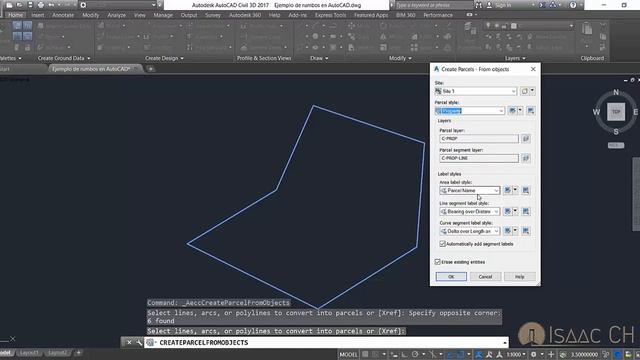Open the Area label style dropdown
The image size is (640, 360).
(470, 190)
